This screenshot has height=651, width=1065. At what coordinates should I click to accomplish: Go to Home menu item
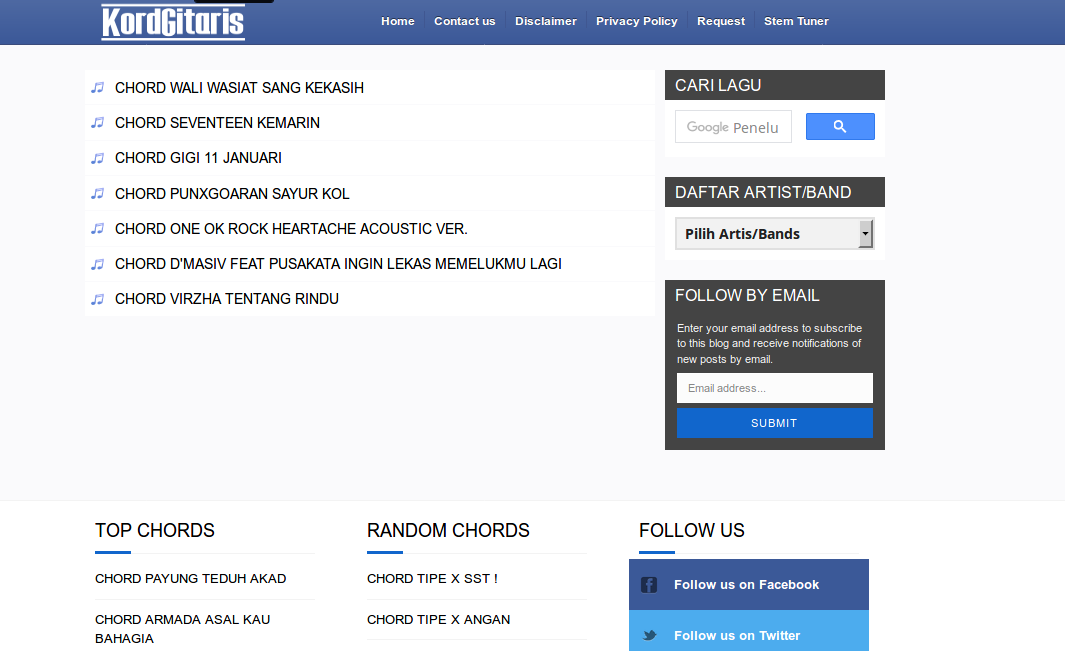pos(397,21)
